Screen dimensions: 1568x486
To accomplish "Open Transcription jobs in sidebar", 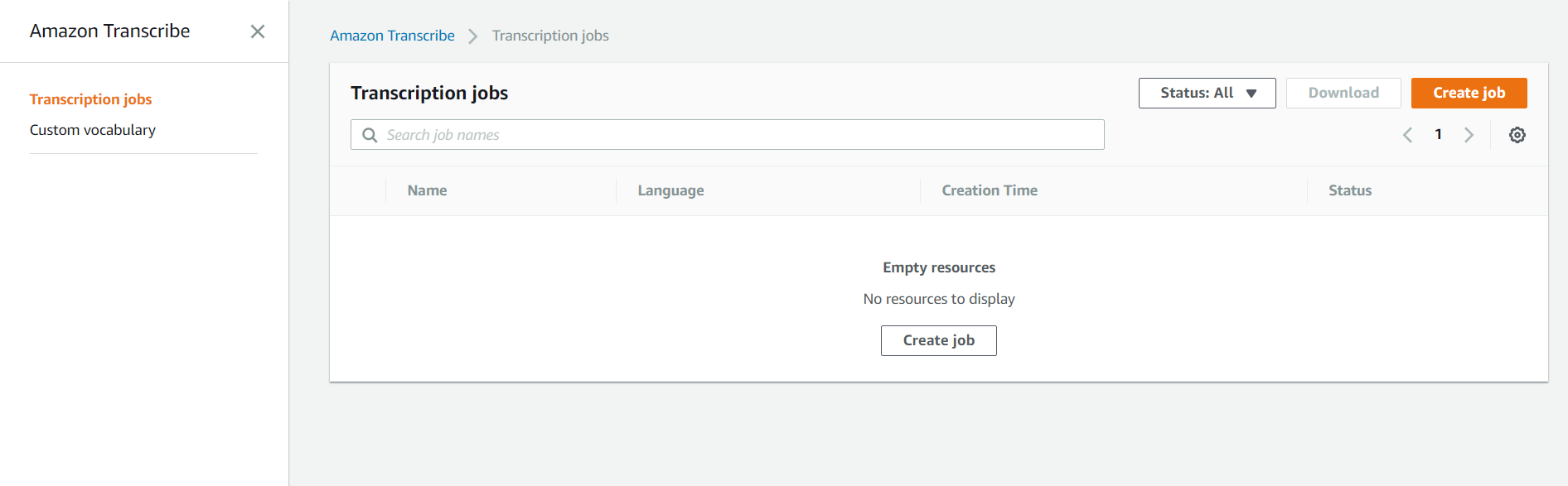I will click(x=91, y=99).
